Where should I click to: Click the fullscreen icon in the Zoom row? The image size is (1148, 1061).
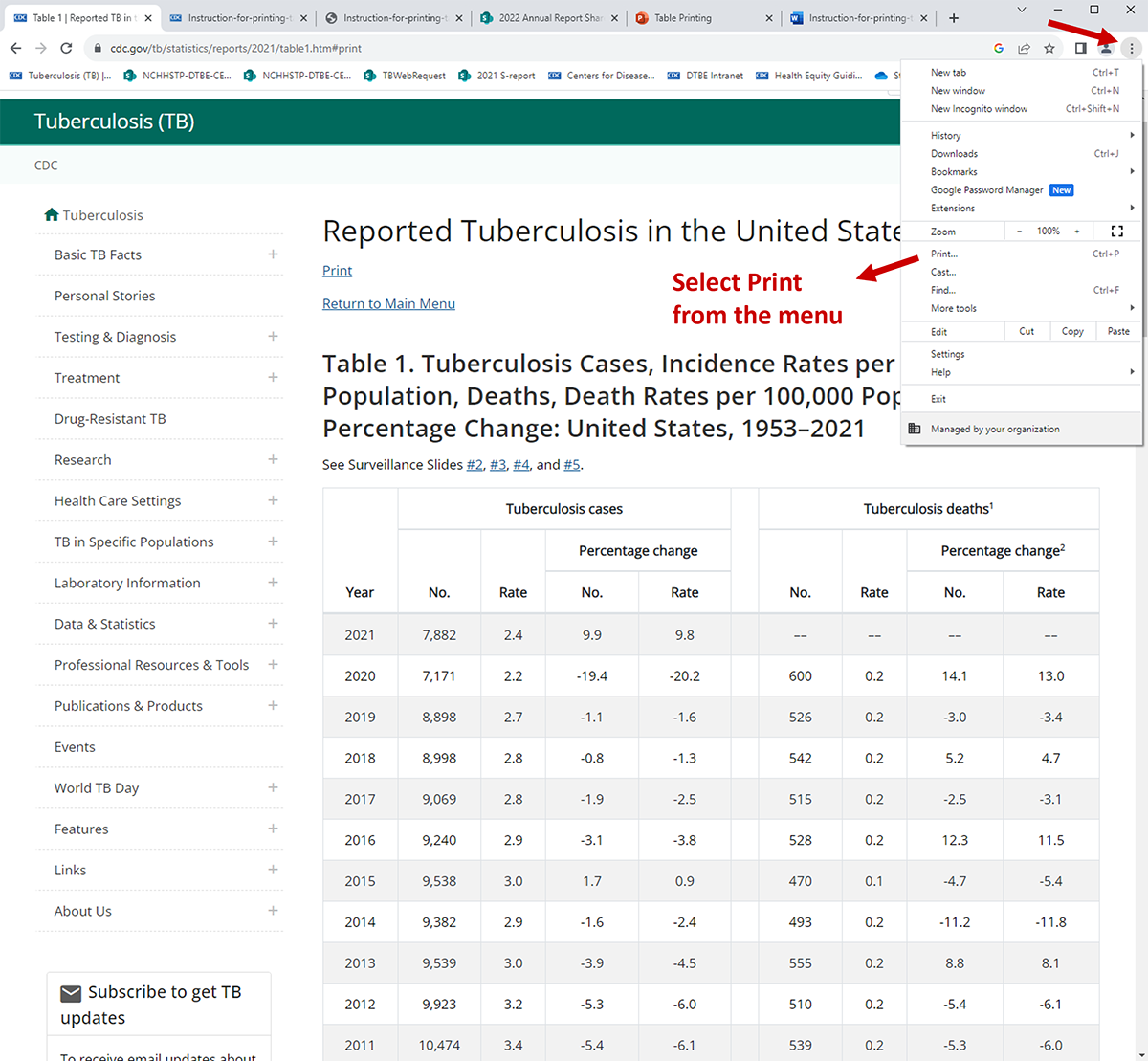pyautogui.click(x=1117, y=231)
